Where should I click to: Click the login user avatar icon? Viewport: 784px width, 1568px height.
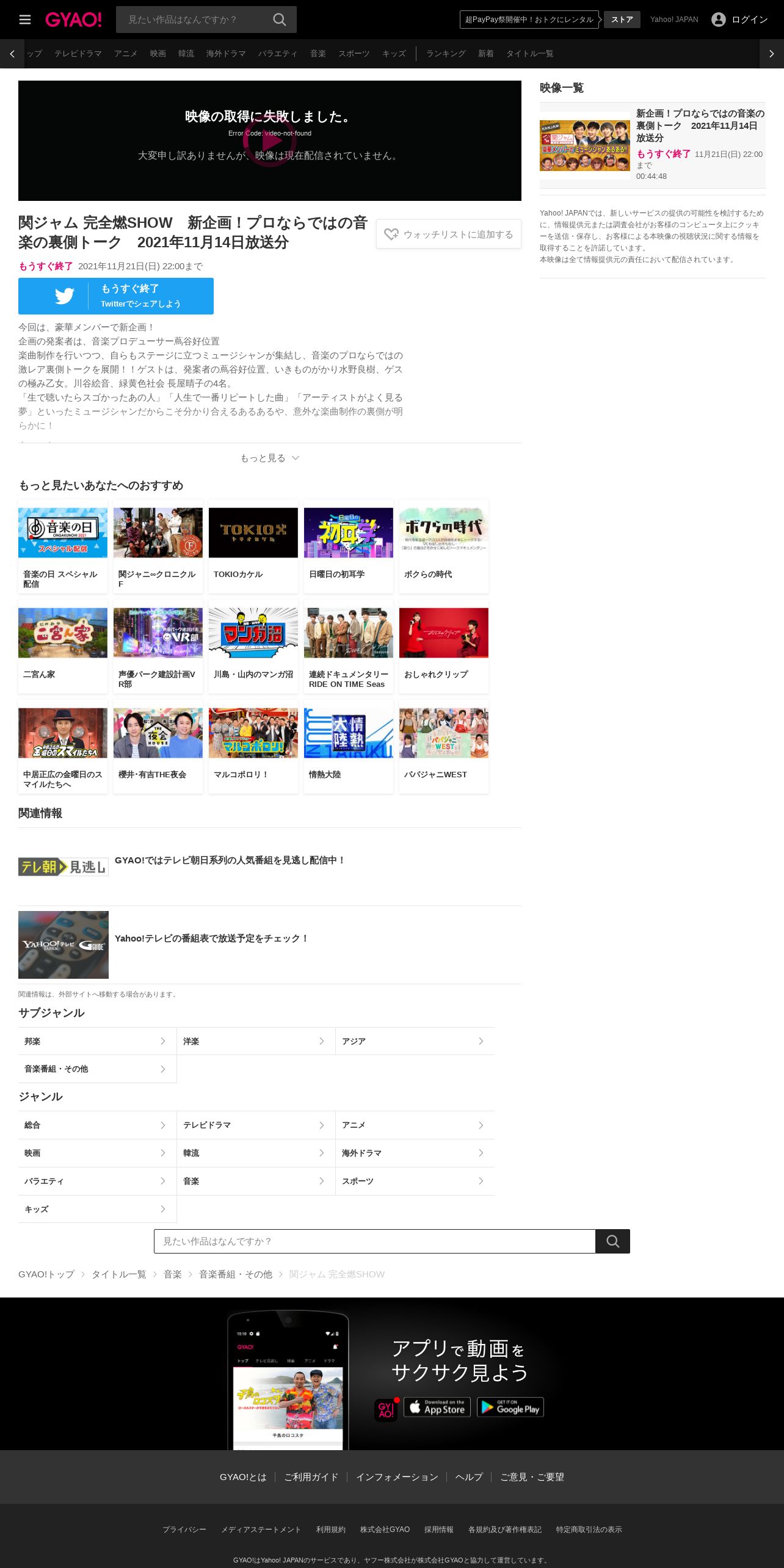click(719, 20)
